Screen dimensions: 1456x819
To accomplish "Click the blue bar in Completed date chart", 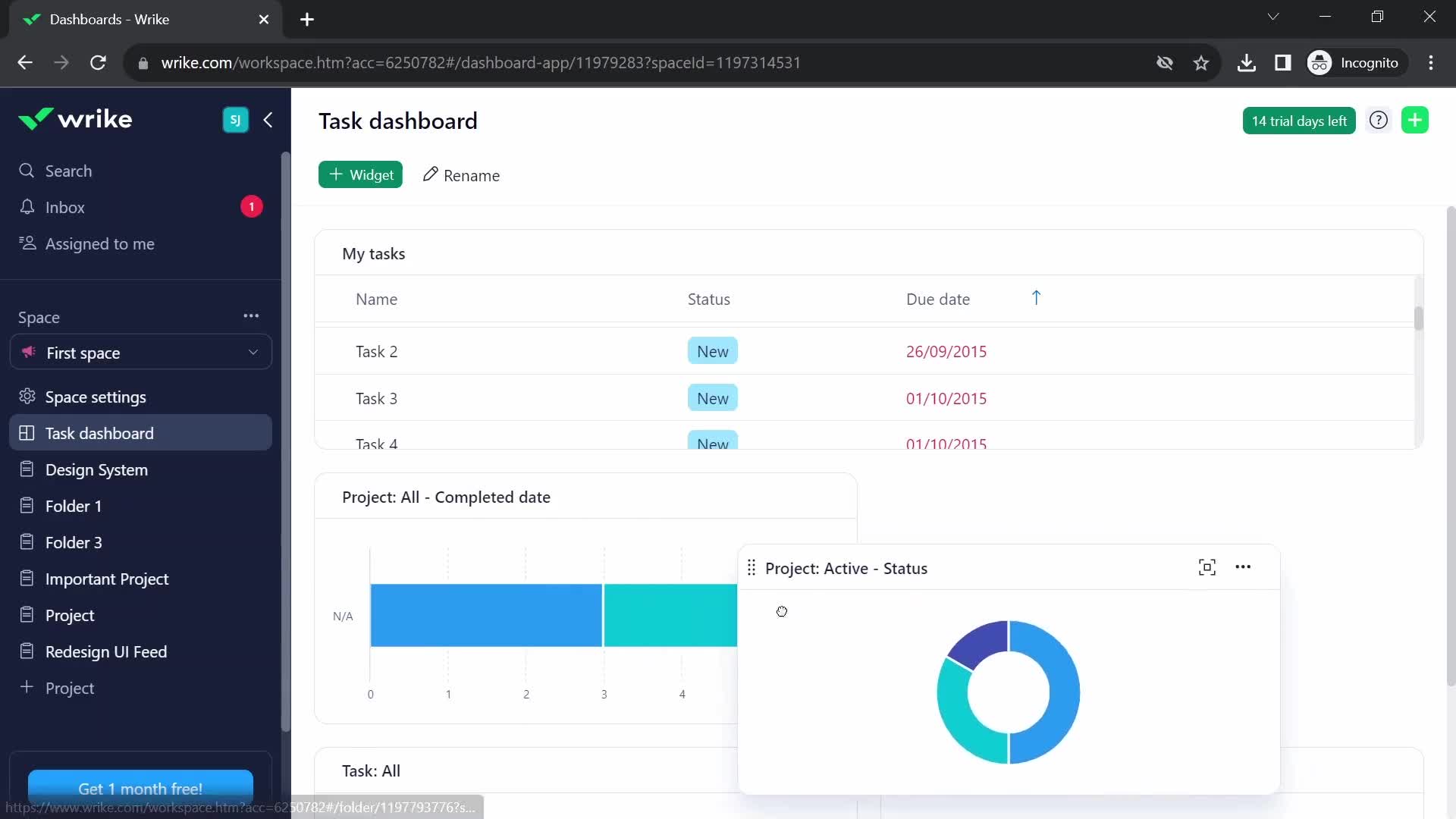I will pyautogui.click(x=486, y=615).
